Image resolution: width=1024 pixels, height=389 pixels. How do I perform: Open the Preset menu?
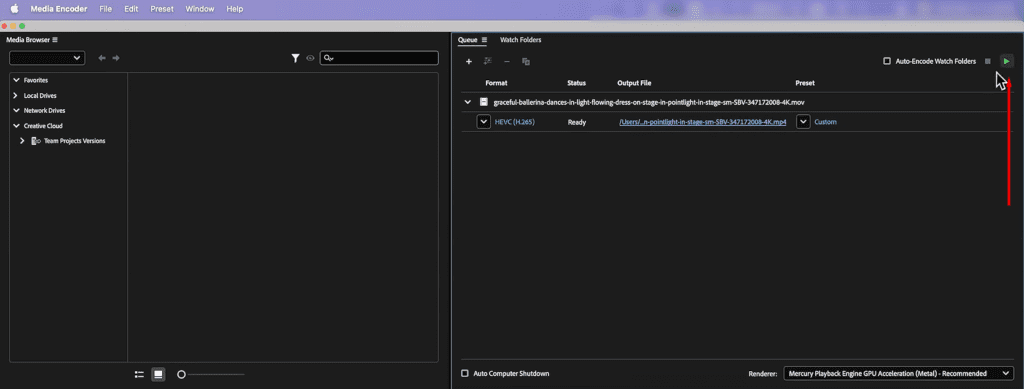[162, 9]
